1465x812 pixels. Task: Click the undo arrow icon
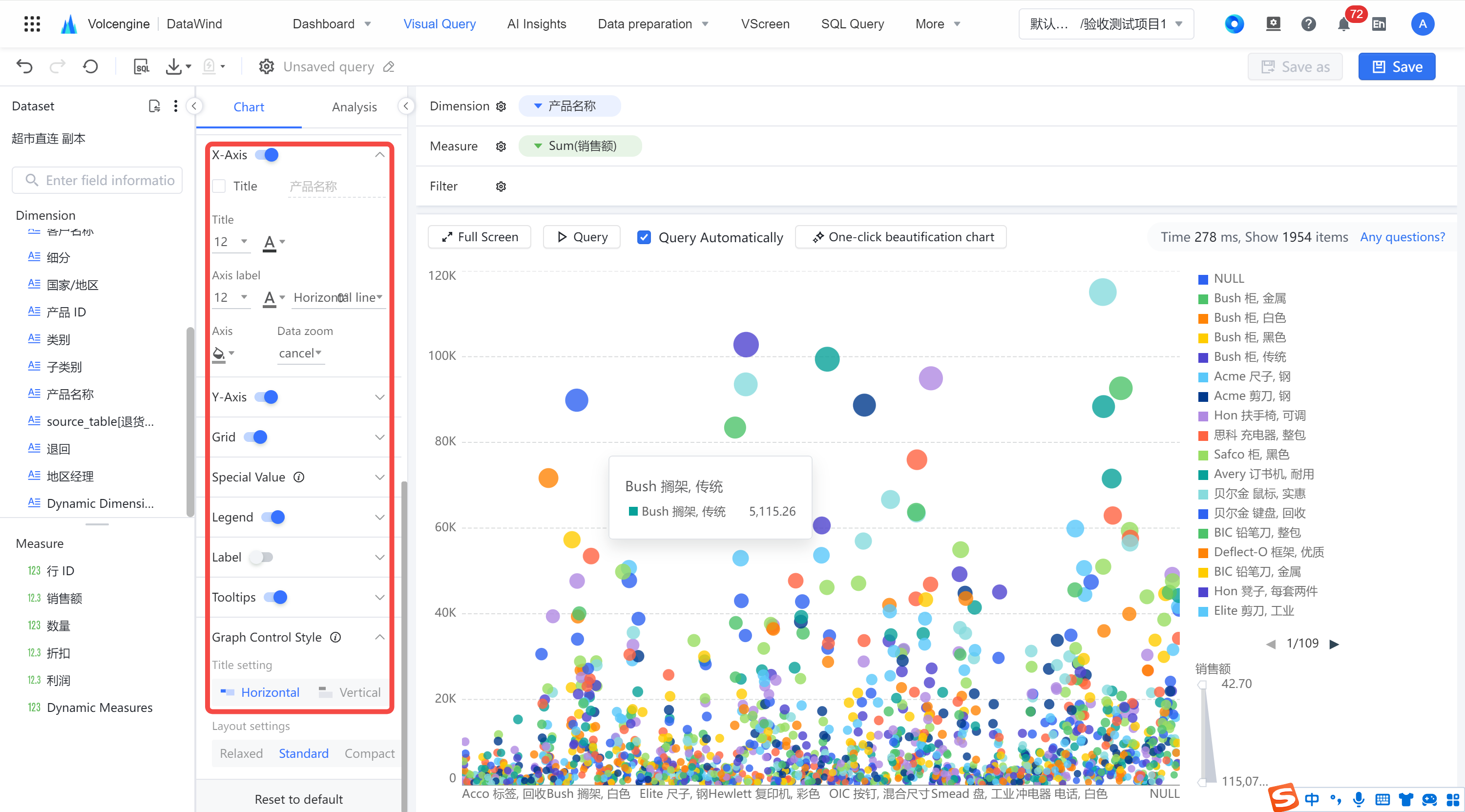click(24, 66)
